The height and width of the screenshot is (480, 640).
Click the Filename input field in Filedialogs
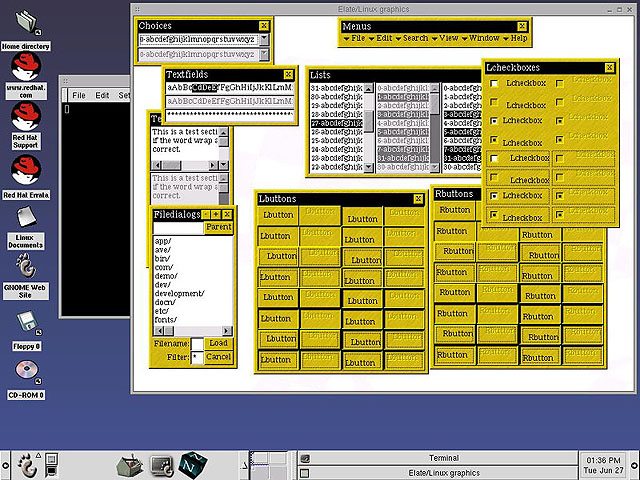(x=197, y=343)
